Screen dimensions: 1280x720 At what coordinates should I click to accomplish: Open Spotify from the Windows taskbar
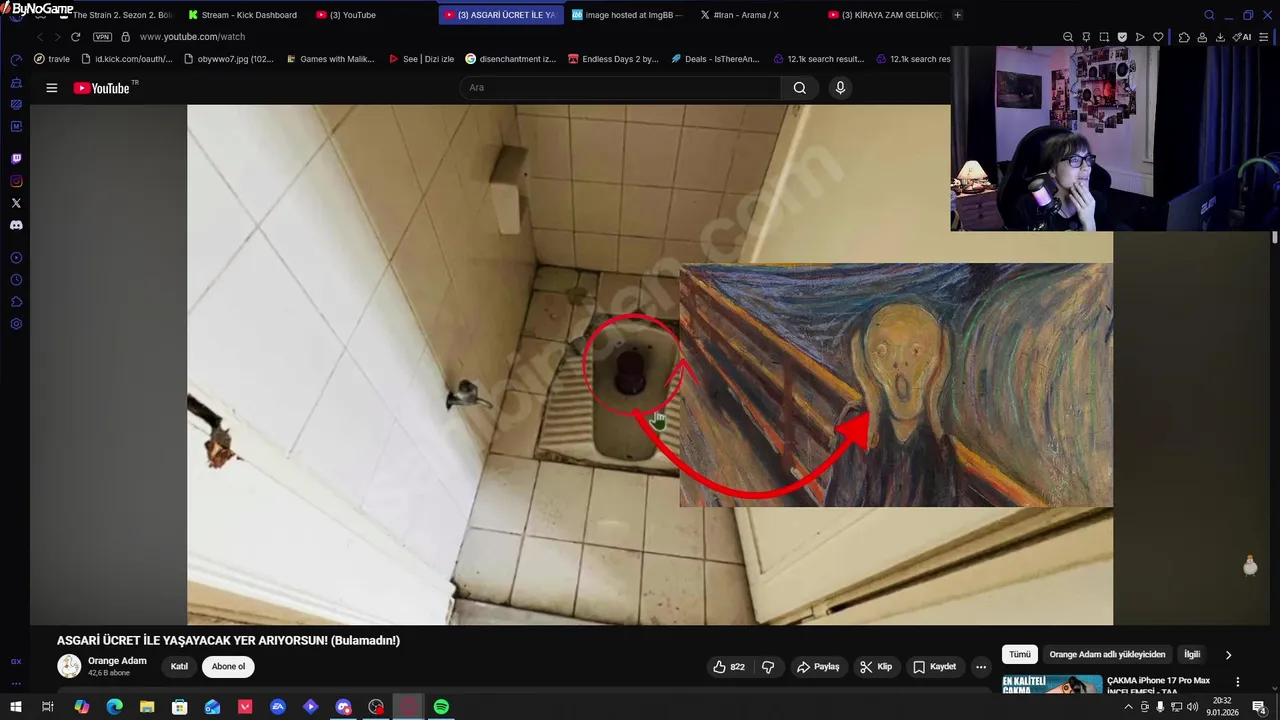(x=441, y=707)
